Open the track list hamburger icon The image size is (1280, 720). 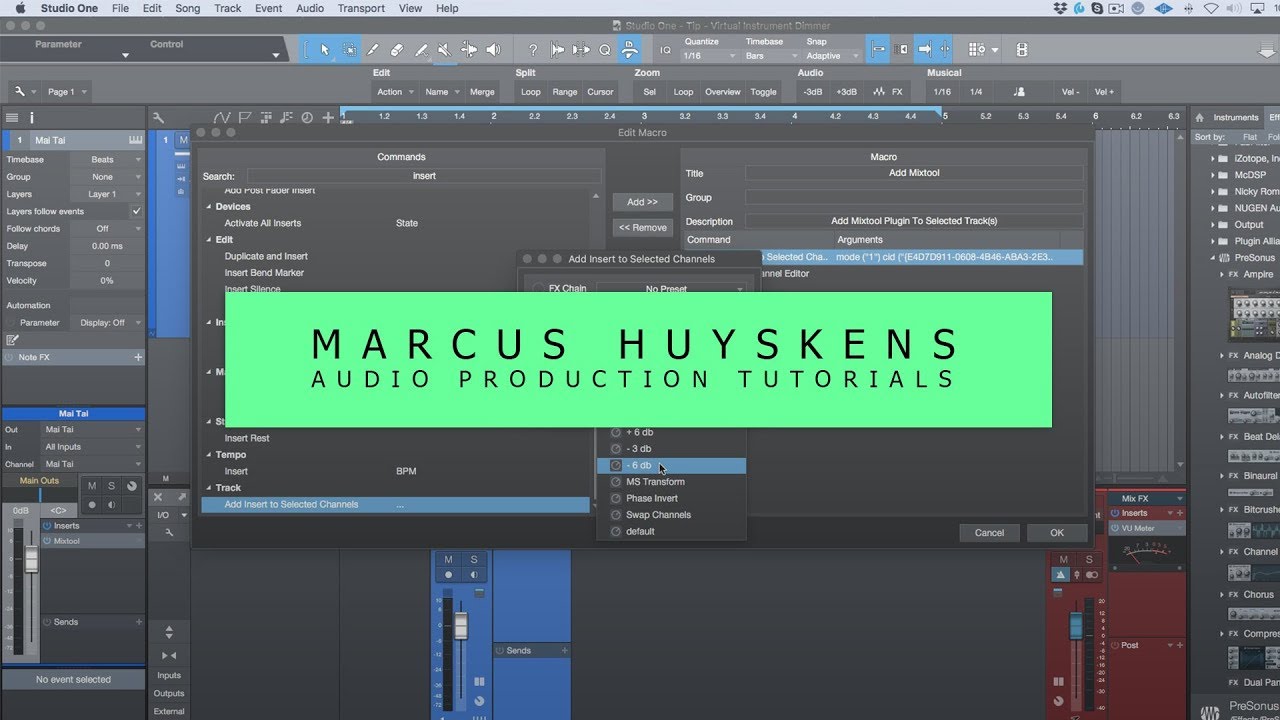point(12,117)
